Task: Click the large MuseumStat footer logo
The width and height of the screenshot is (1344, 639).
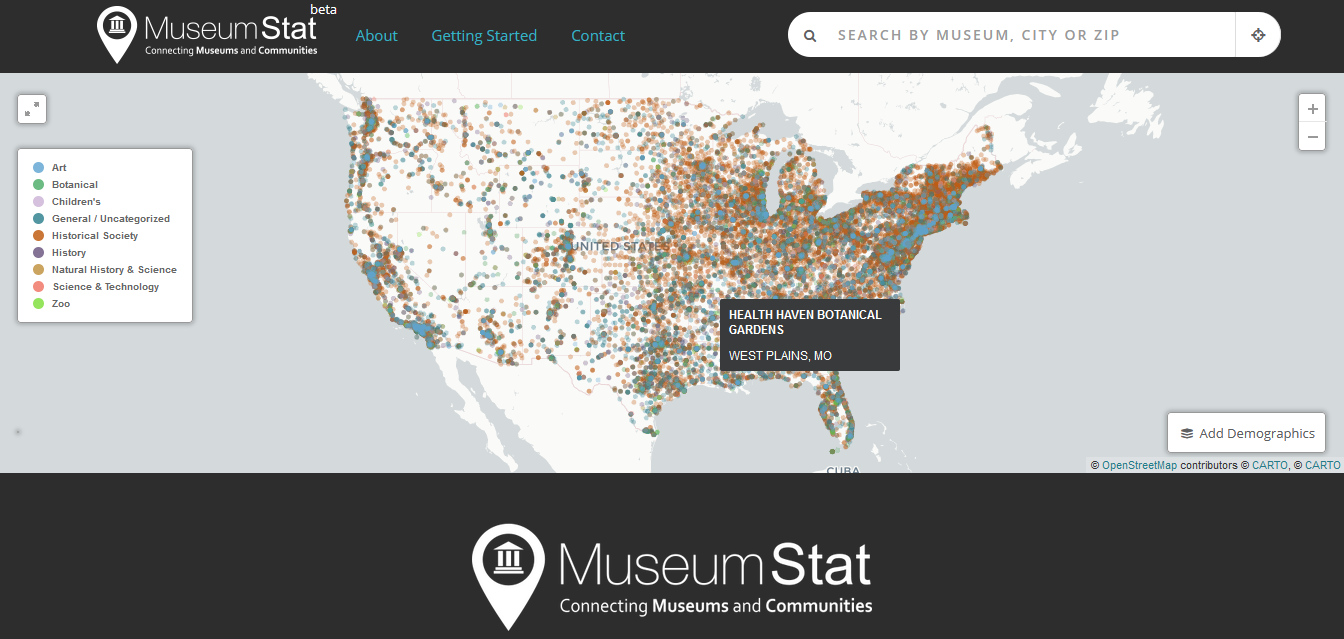Action: point(672,576)
